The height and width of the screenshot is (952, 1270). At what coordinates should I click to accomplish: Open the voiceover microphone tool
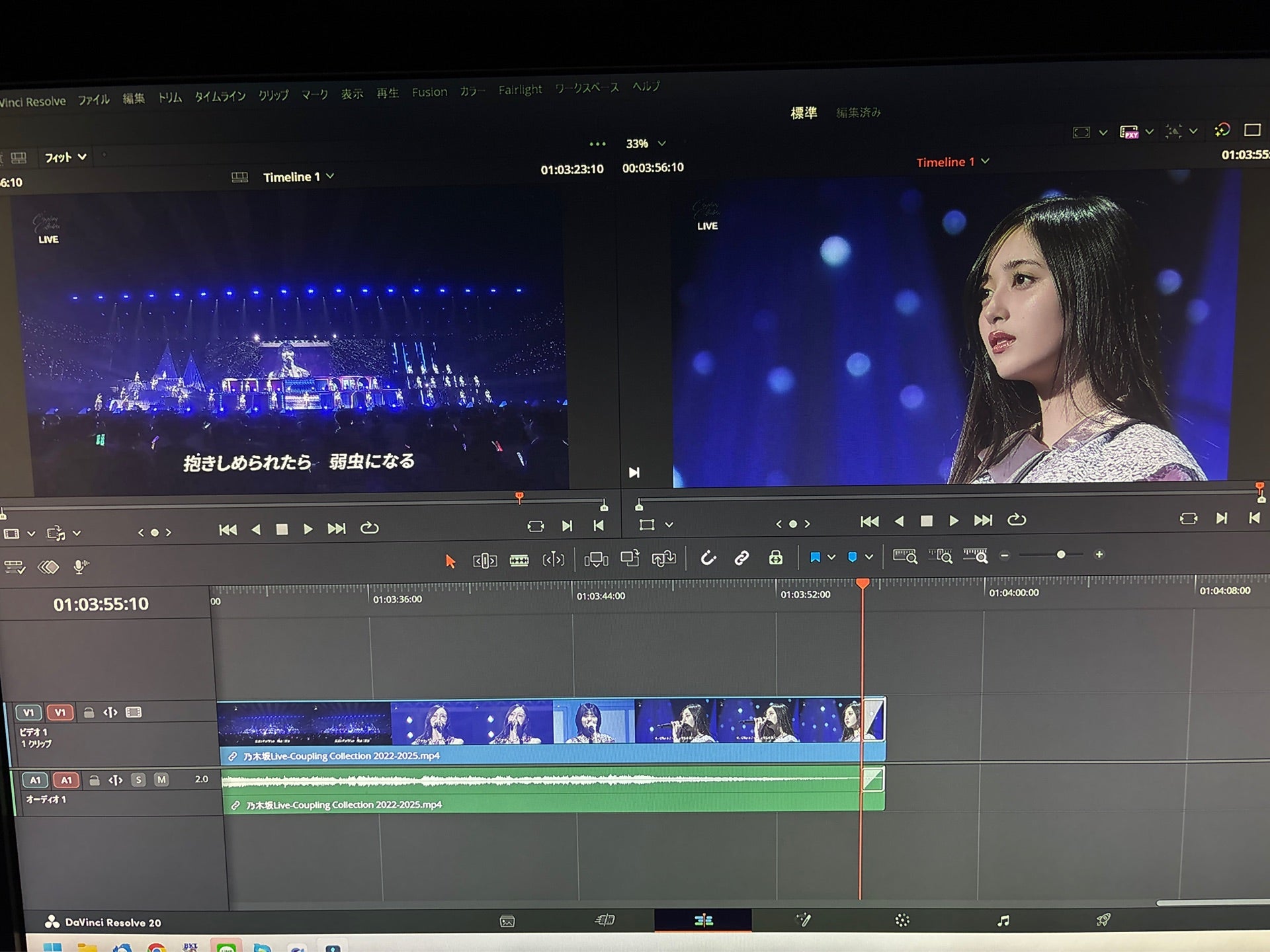tap(81, 567)
